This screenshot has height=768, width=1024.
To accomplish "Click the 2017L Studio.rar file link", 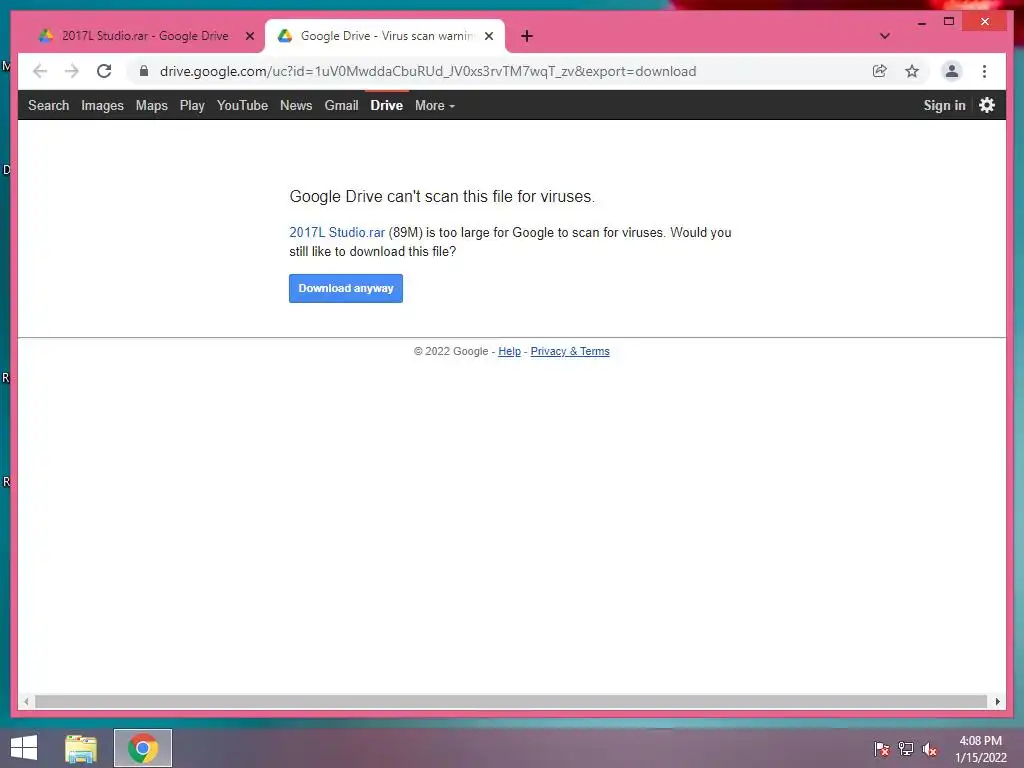I will click(337, 232).
